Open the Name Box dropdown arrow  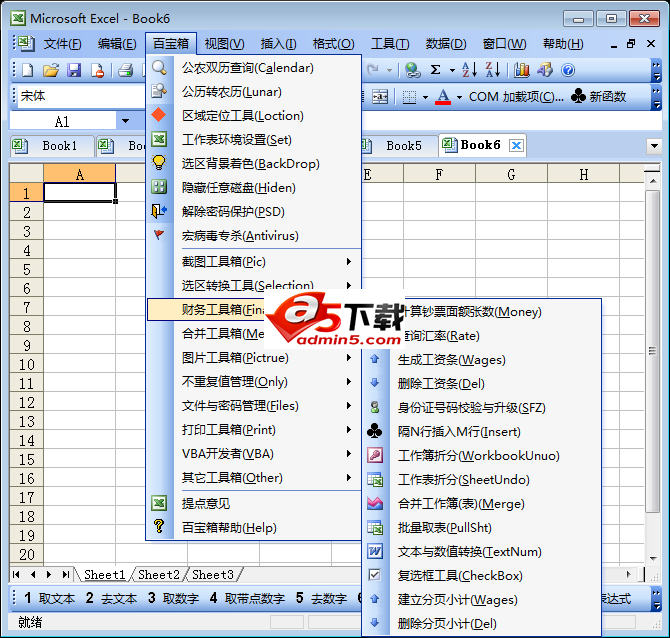point(125,121)
